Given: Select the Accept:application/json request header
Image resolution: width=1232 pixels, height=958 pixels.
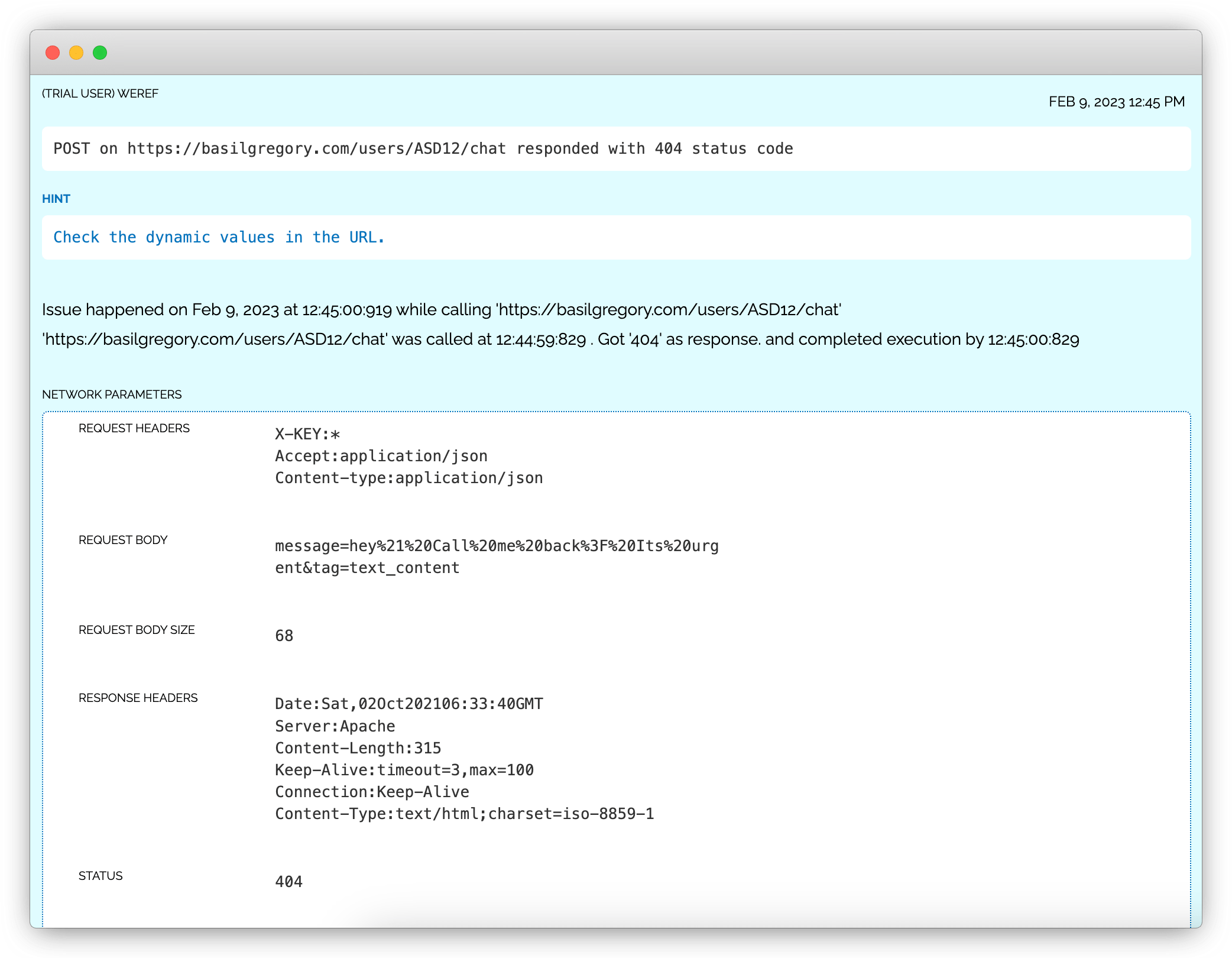Looking at the screenshot, I should [x=381, y=455].
